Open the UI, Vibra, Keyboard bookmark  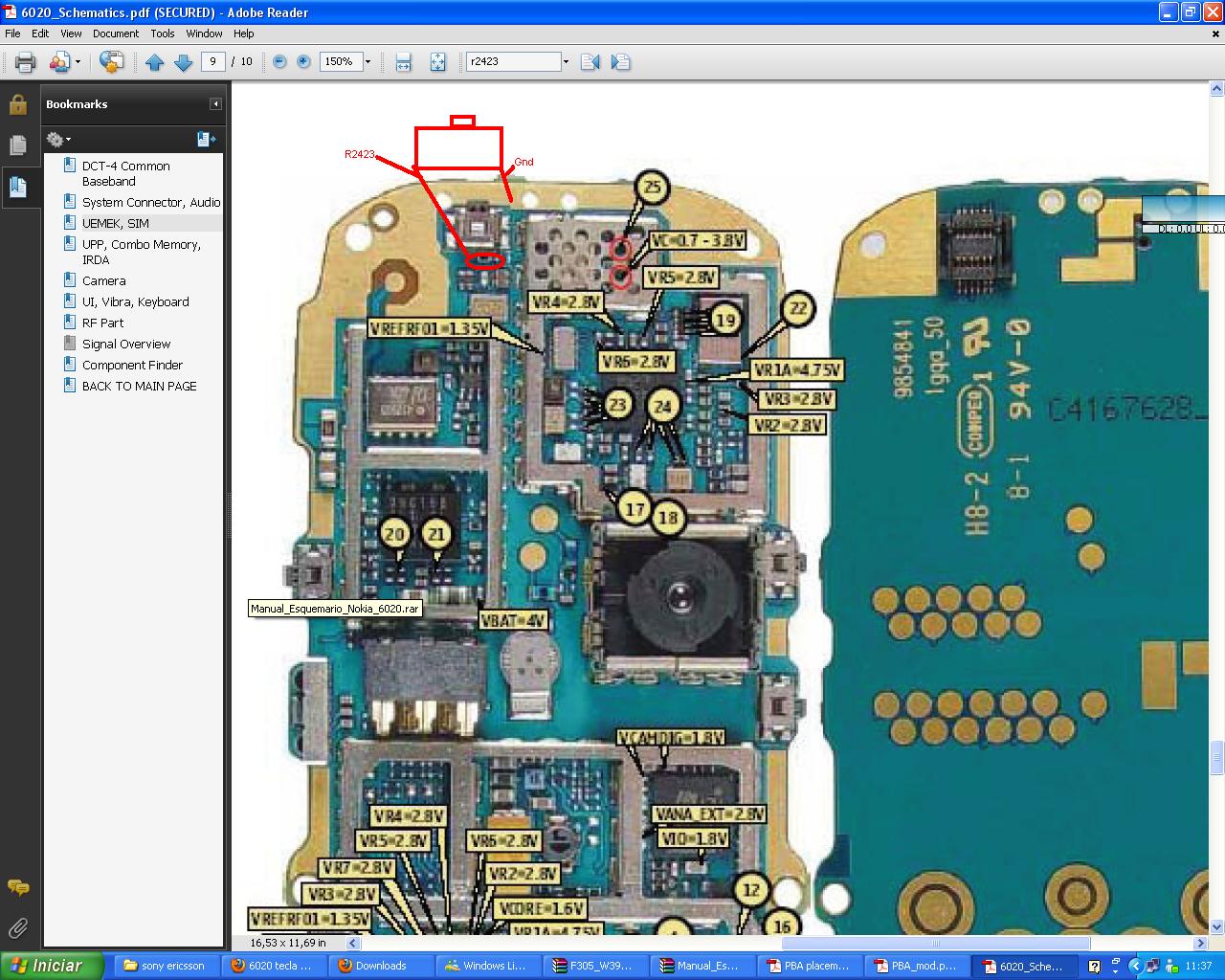[135, 301]
